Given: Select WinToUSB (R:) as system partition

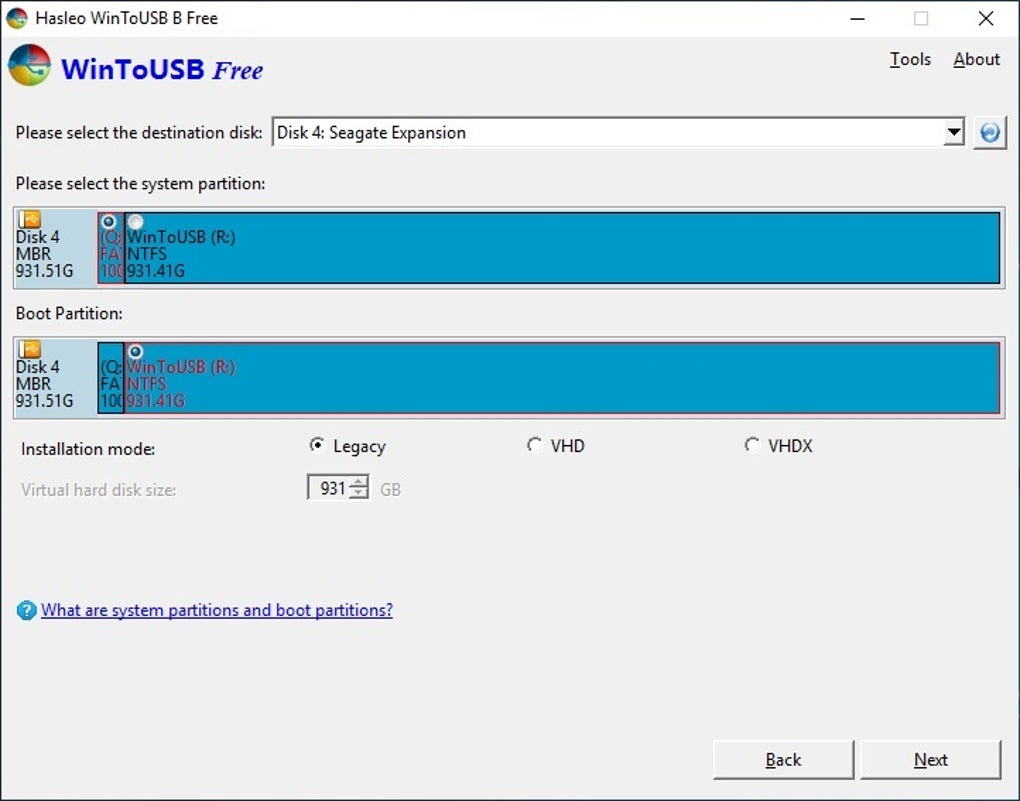Looking at the screenshot, I should tap(135, 221).
